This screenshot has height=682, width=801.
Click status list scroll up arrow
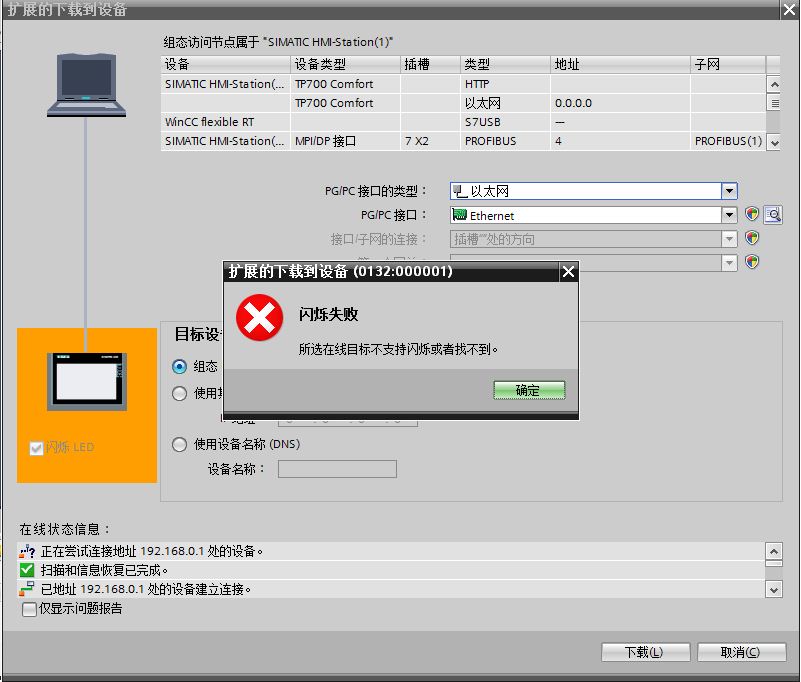click(x=774, y=551)
